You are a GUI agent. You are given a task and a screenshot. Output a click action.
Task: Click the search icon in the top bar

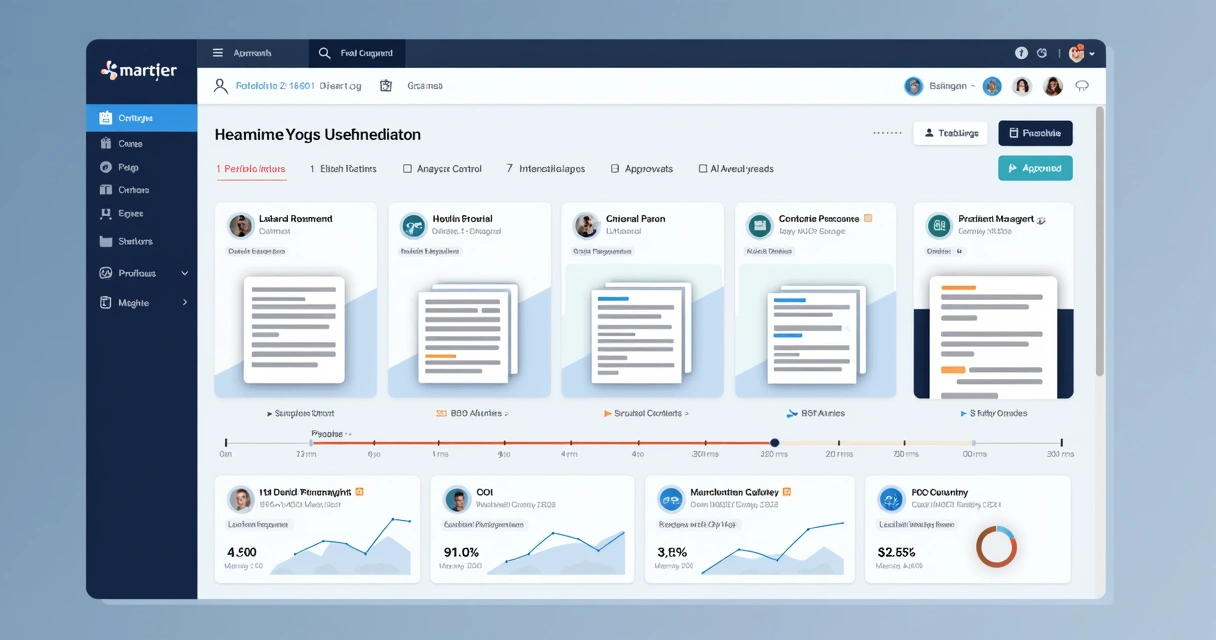pyautogui.click(x=322, y=53)
